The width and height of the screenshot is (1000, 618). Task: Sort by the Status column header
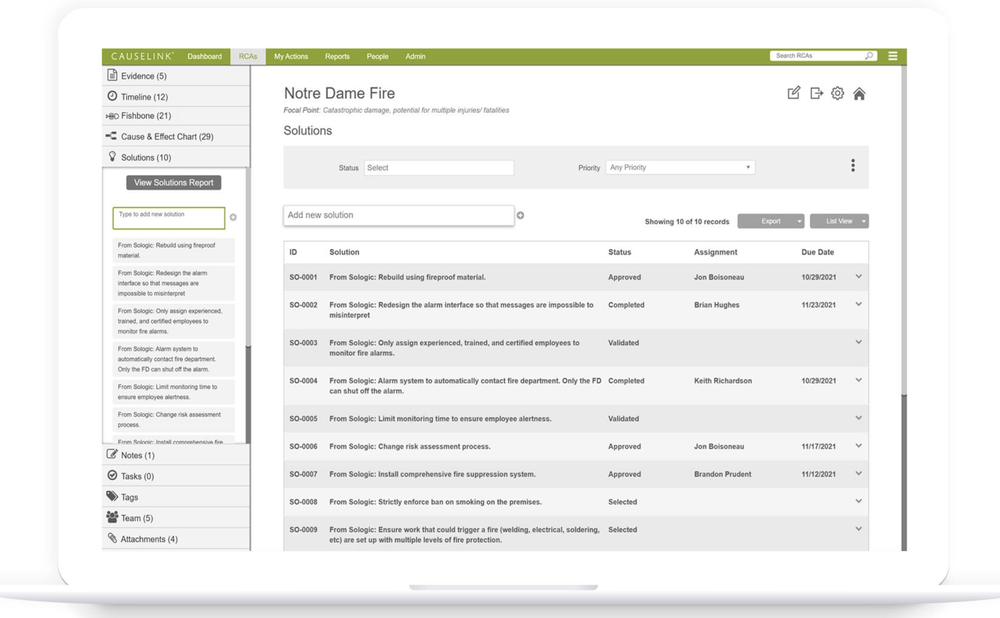point(619,252)
